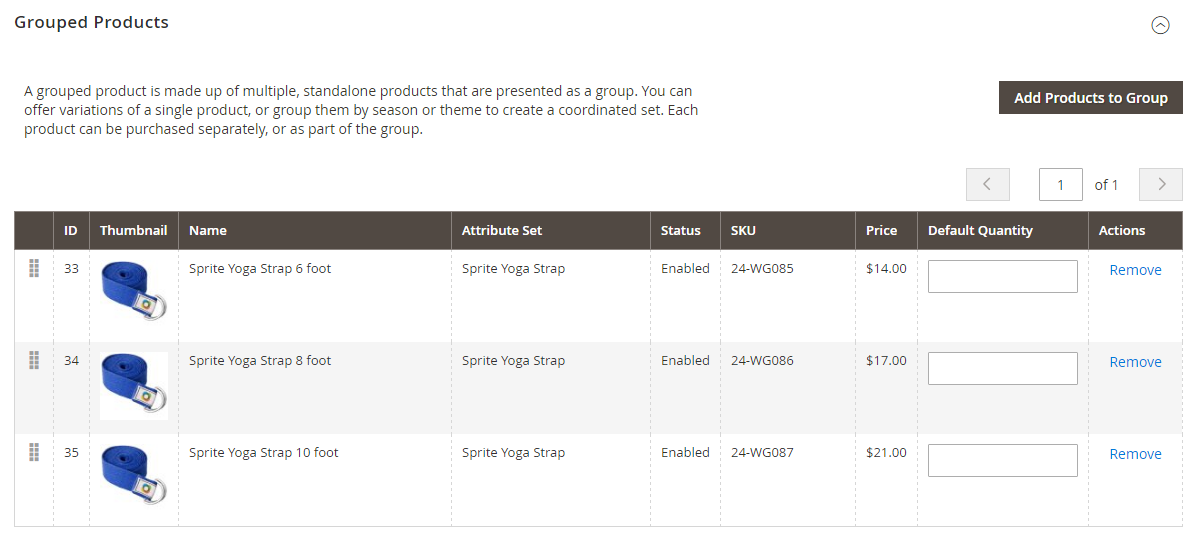Image resolution: width=1202 pixels, height=546 pixels.
Task: Grab drag handle for Sprite Yoga Strap 10 foot
Action: [34, 452]
